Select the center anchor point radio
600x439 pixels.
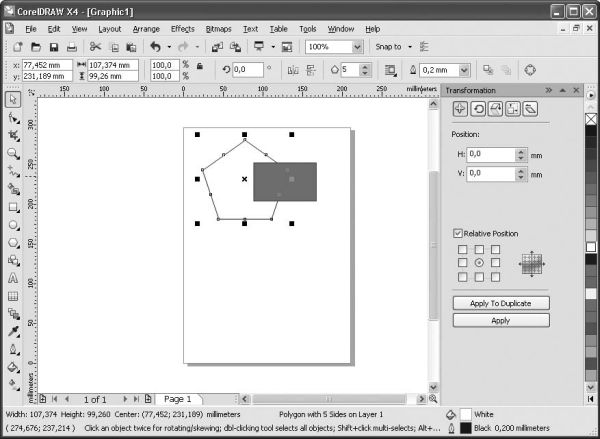click(479, 262)
